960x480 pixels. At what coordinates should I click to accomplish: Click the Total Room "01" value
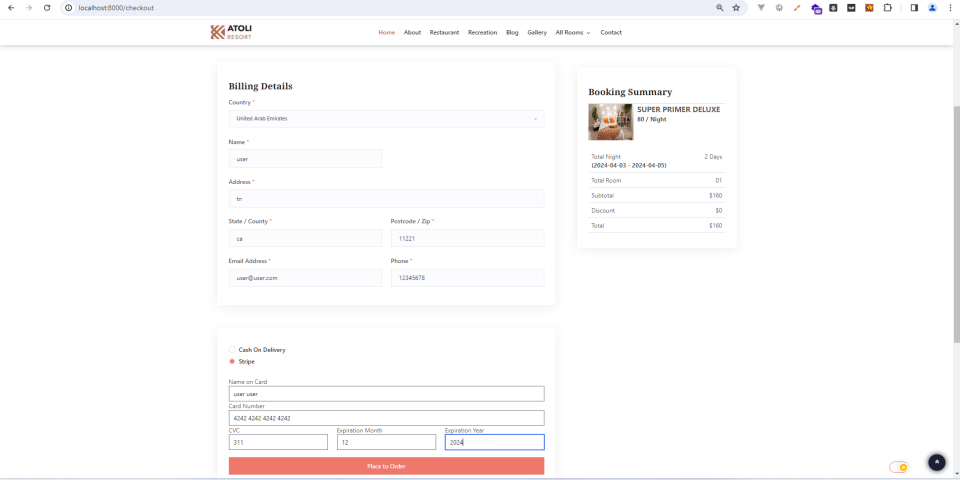tap(719, 181)
